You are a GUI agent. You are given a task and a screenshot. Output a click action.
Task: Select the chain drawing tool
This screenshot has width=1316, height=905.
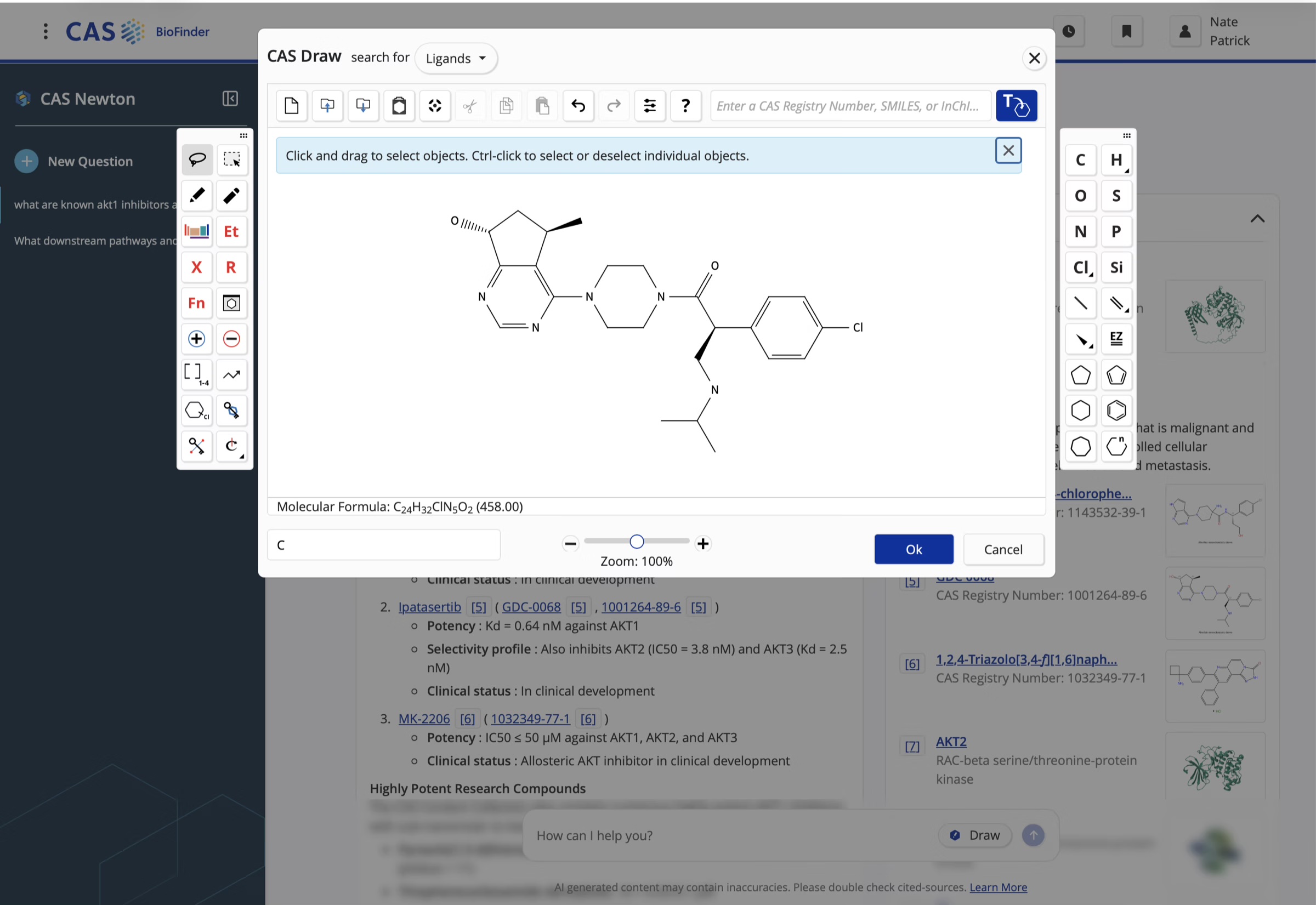(x=231, y=374)
